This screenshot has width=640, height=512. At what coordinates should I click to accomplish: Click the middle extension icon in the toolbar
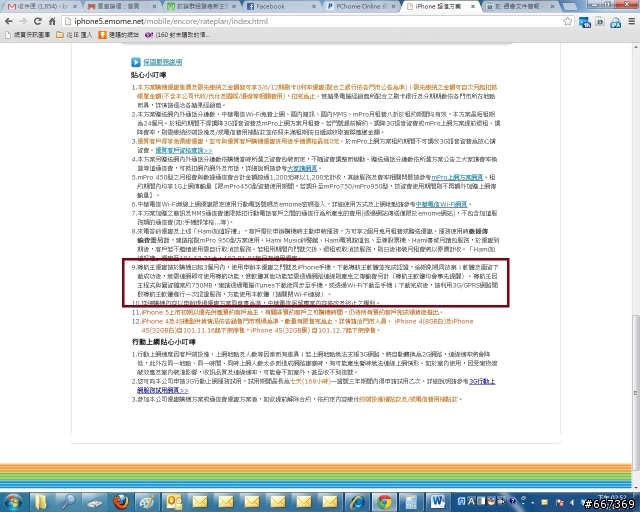tap(600, 22)
